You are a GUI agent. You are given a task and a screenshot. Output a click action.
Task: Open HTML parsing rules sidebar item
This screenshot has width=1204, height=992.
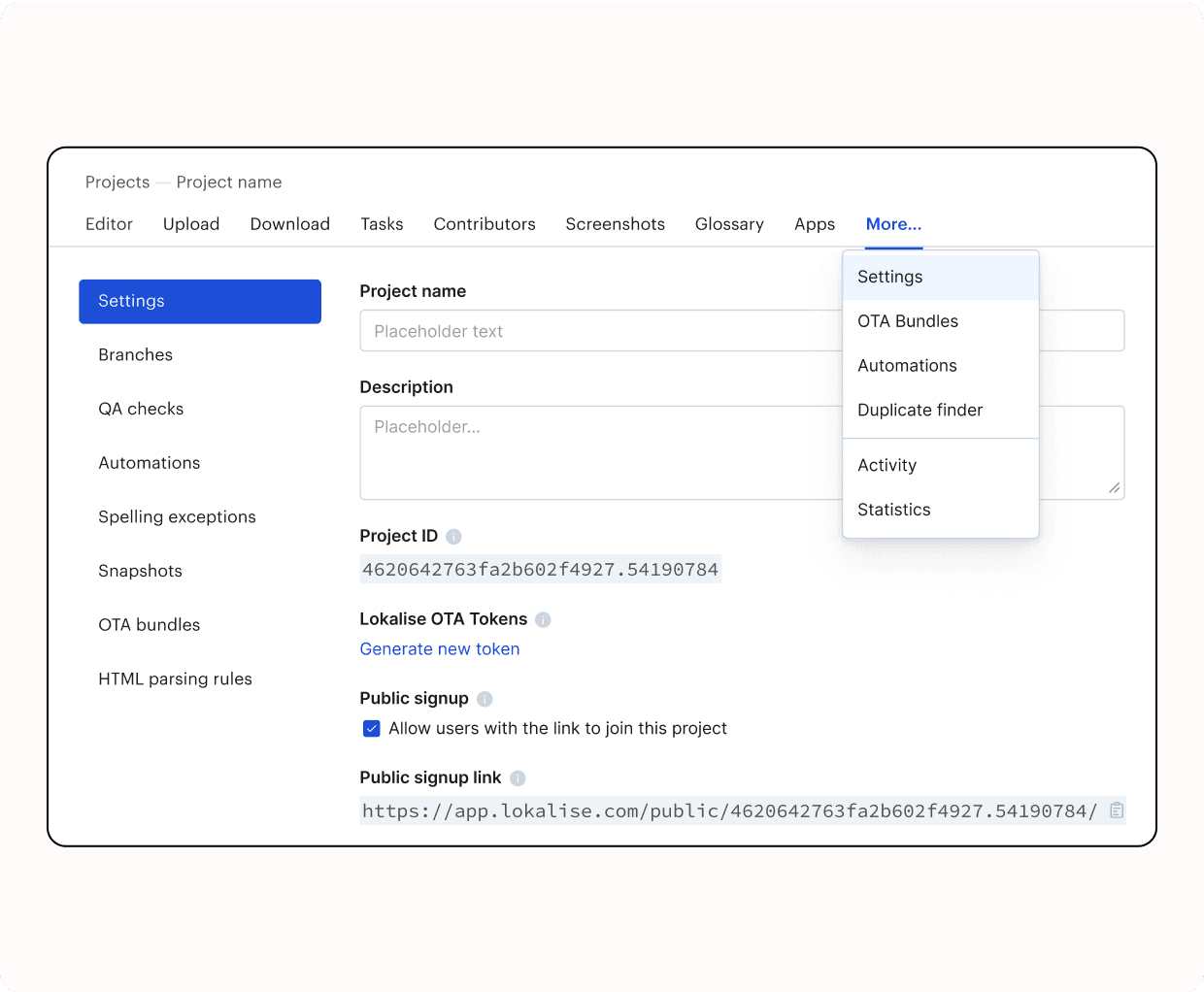[175, 679]
